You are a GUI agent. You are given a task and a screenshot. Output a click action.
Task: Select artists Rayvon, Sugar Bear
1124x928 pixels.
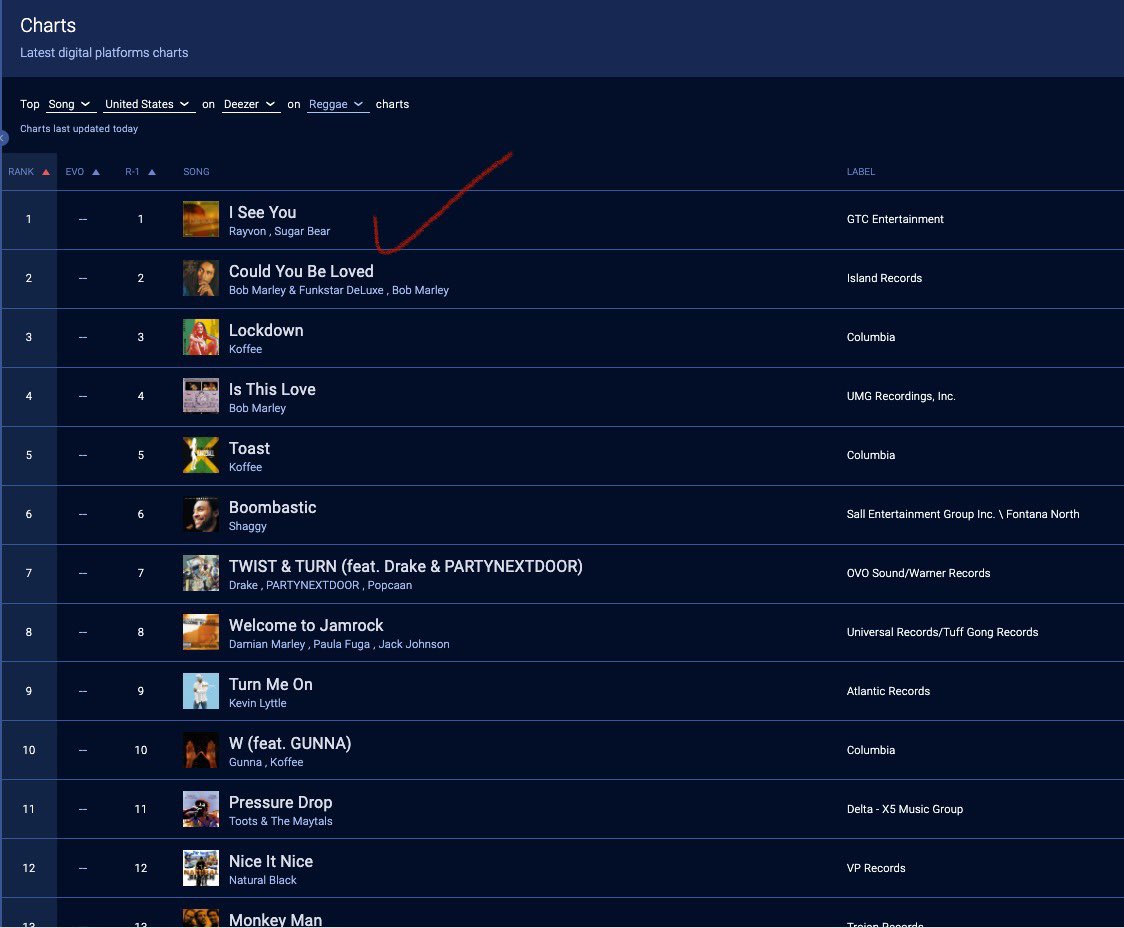[x=280, y=231]
